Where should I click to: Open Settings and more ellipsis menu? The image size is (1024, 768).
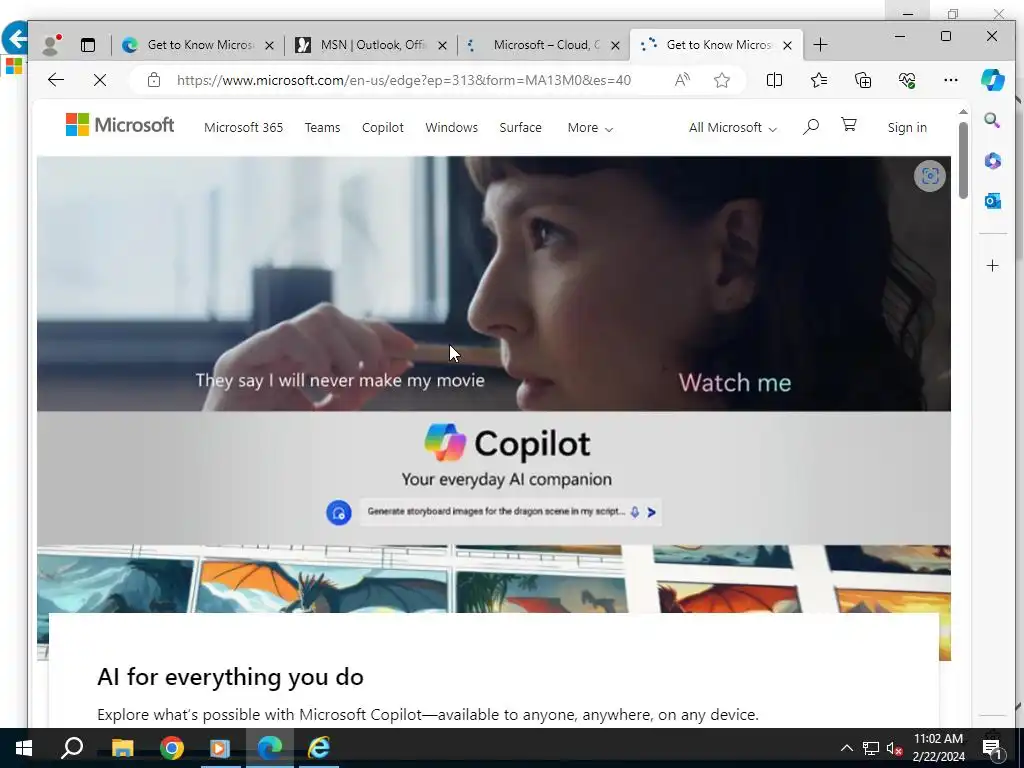pyautogui.click(x=951, y=80)
